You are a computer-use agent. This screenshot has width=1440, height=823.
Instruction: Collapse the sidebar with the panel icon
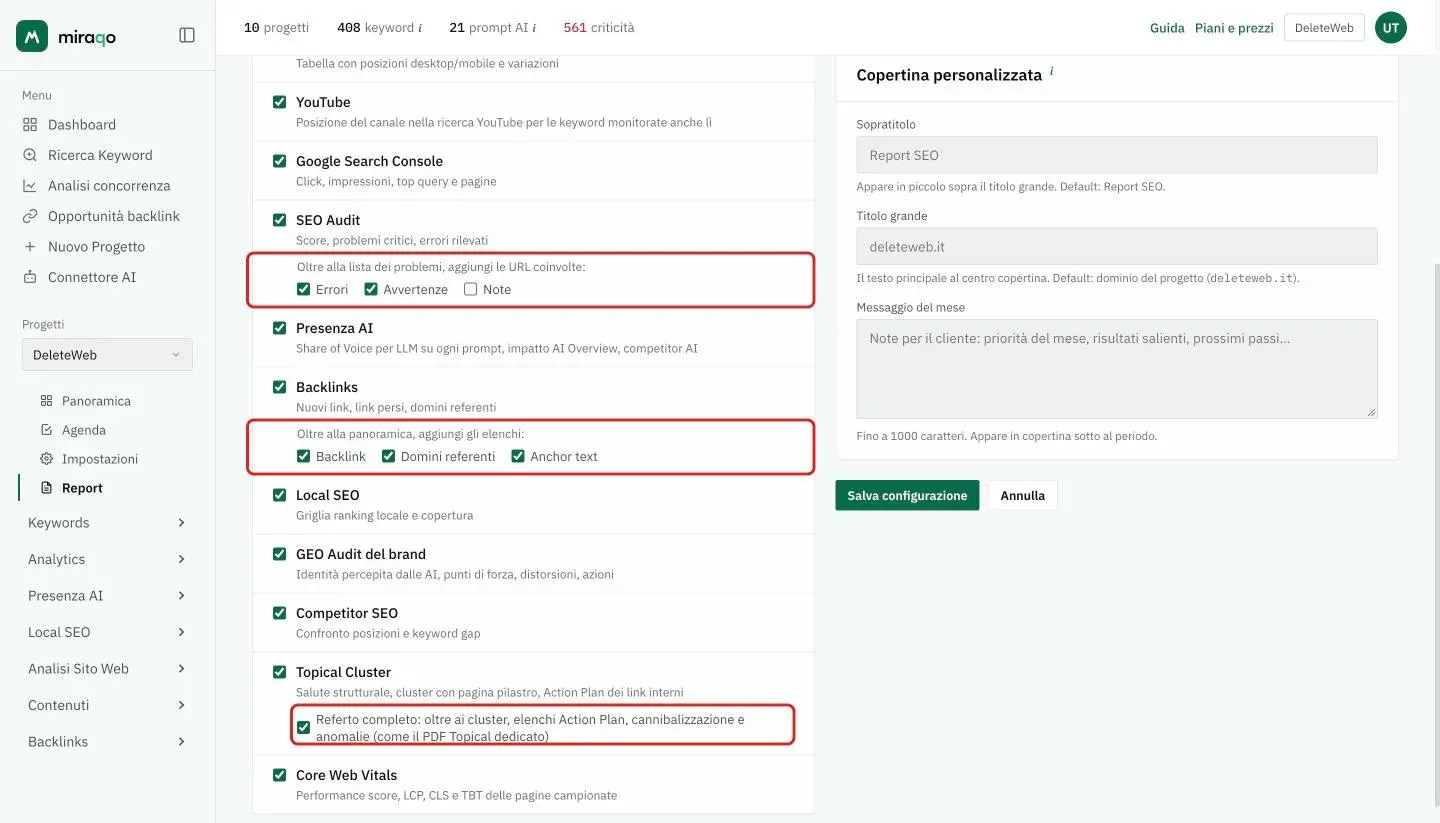[x=187, y=35]
